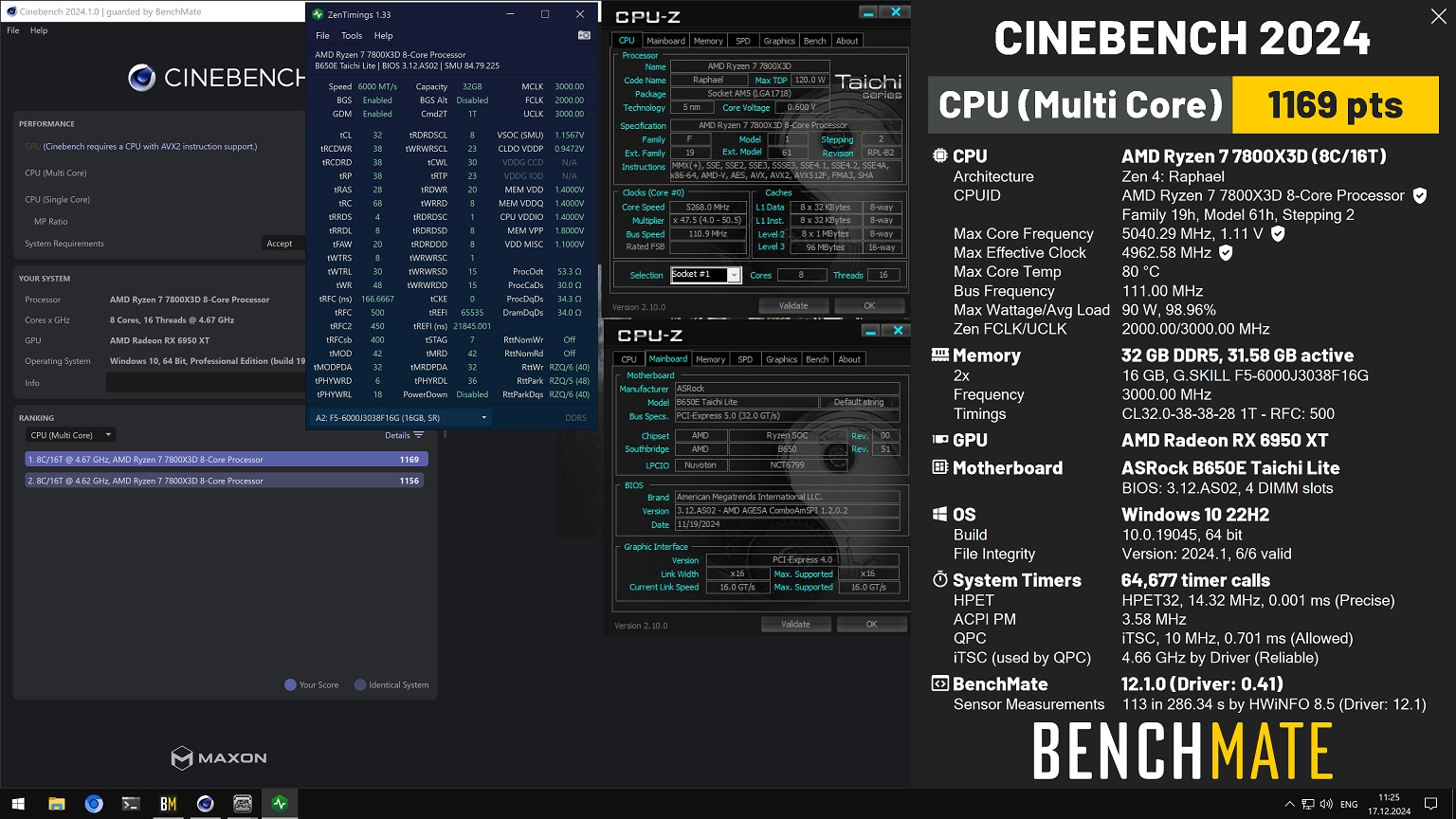This screenshot has width=1456, height=819.
Task: Switch to BenchMate via BM taskbar icon
Action: coord(168,804)
